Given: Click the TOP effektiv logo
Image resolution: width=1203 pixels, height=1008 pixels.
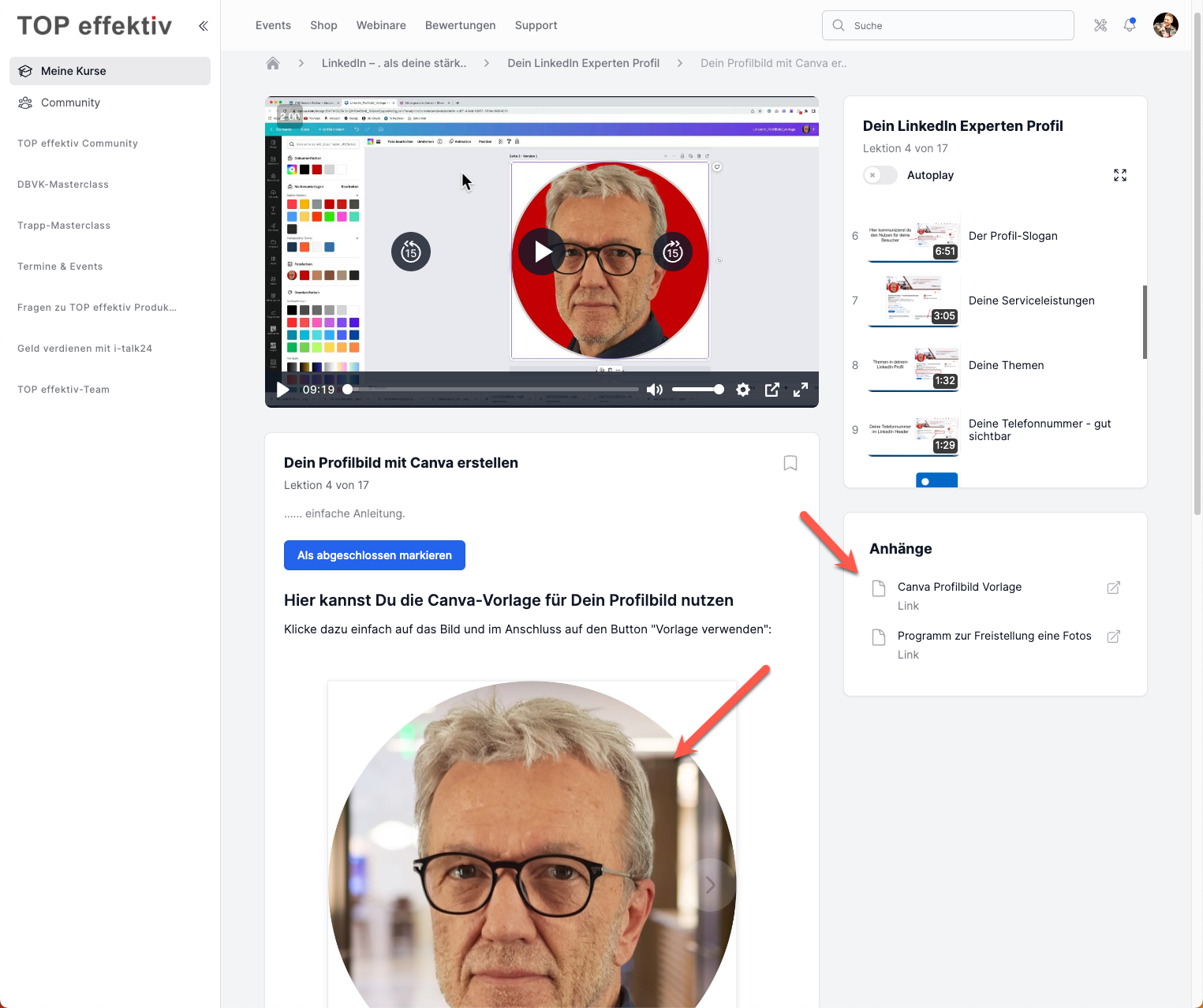Looking at the screenshot, I should pyautogui.click(x=95, y=25).
